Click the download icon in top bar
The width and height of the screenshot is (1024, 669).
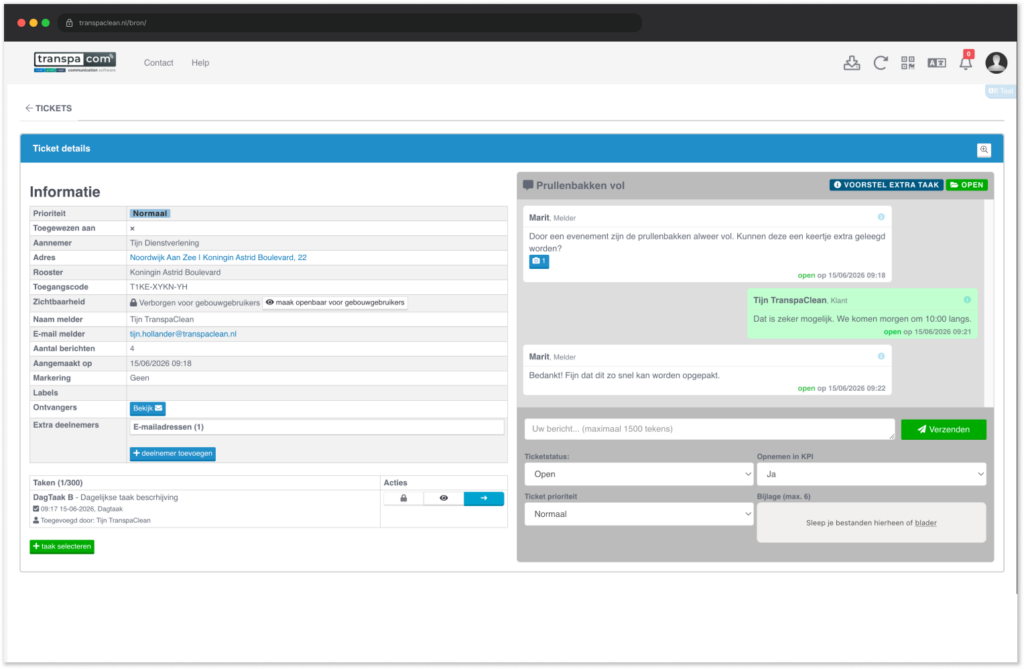(x=852, y=63)
